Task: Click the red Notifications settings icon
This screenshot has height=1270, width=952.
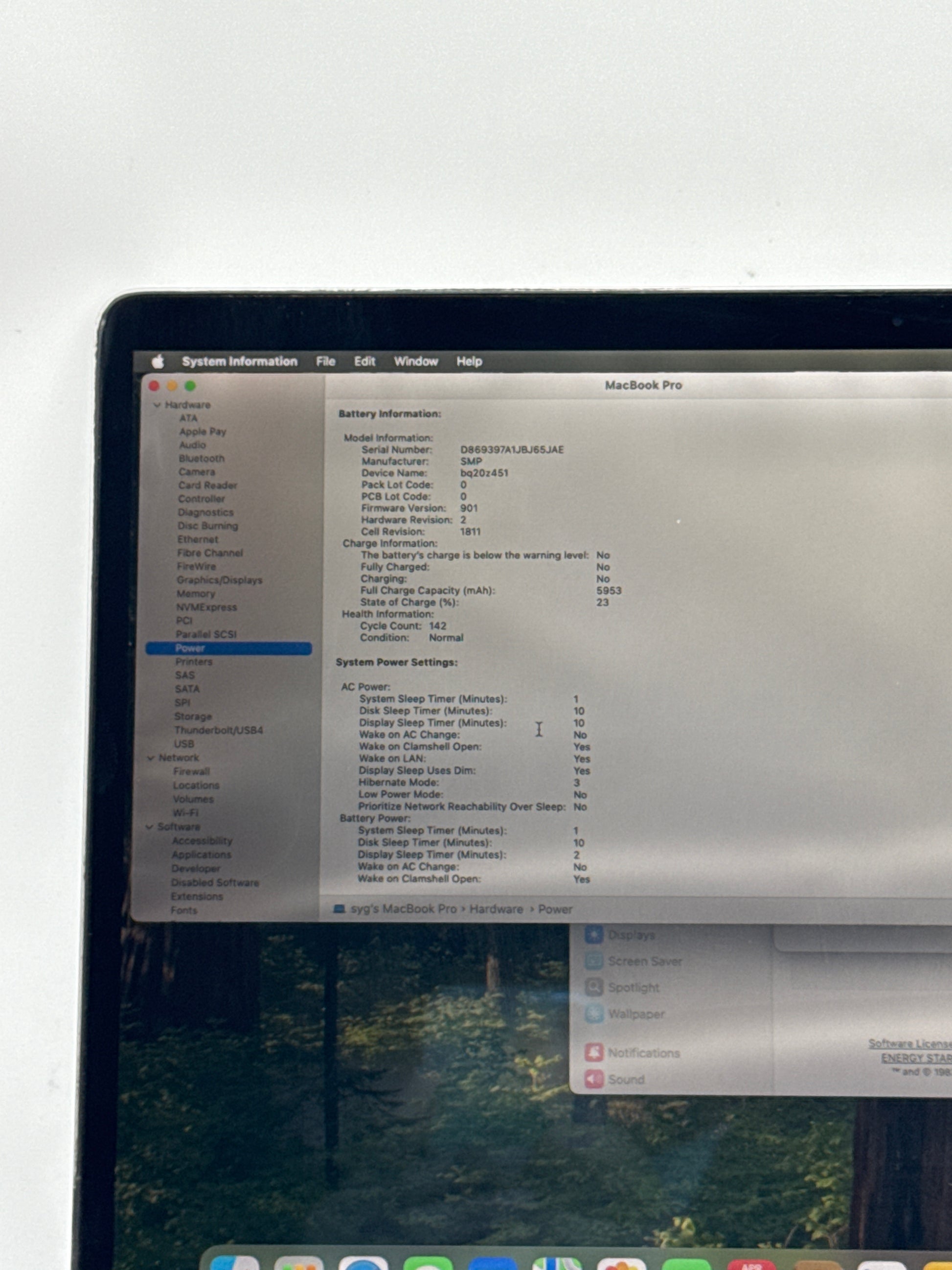Action: 593,1052
